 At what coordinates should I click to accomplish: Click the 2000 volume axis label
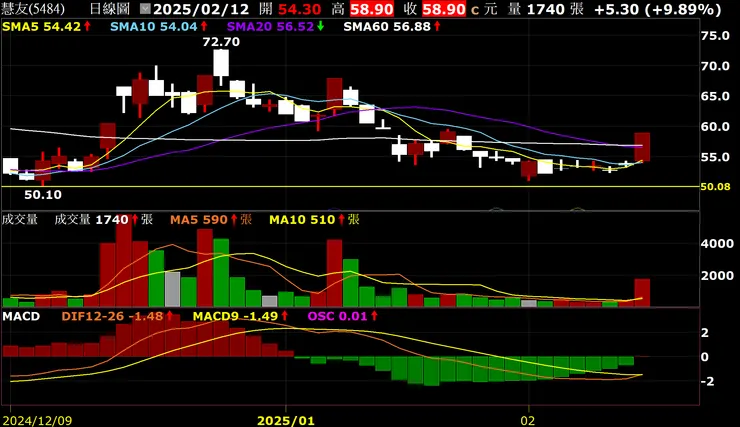(x=717, y=276)
